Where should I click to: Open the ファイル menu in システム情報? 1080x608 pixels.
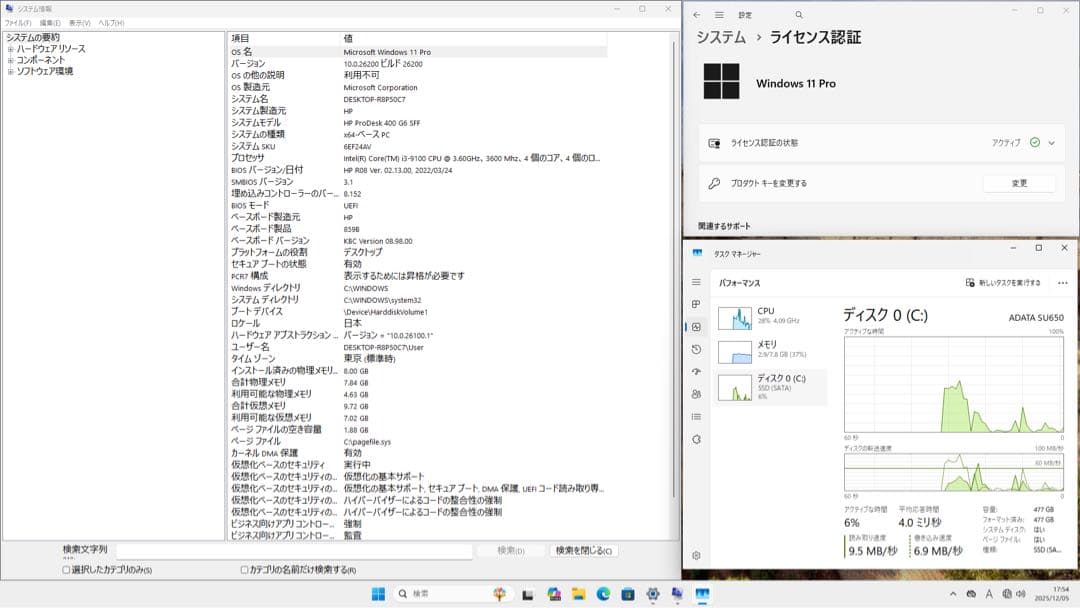click(17, 22)
